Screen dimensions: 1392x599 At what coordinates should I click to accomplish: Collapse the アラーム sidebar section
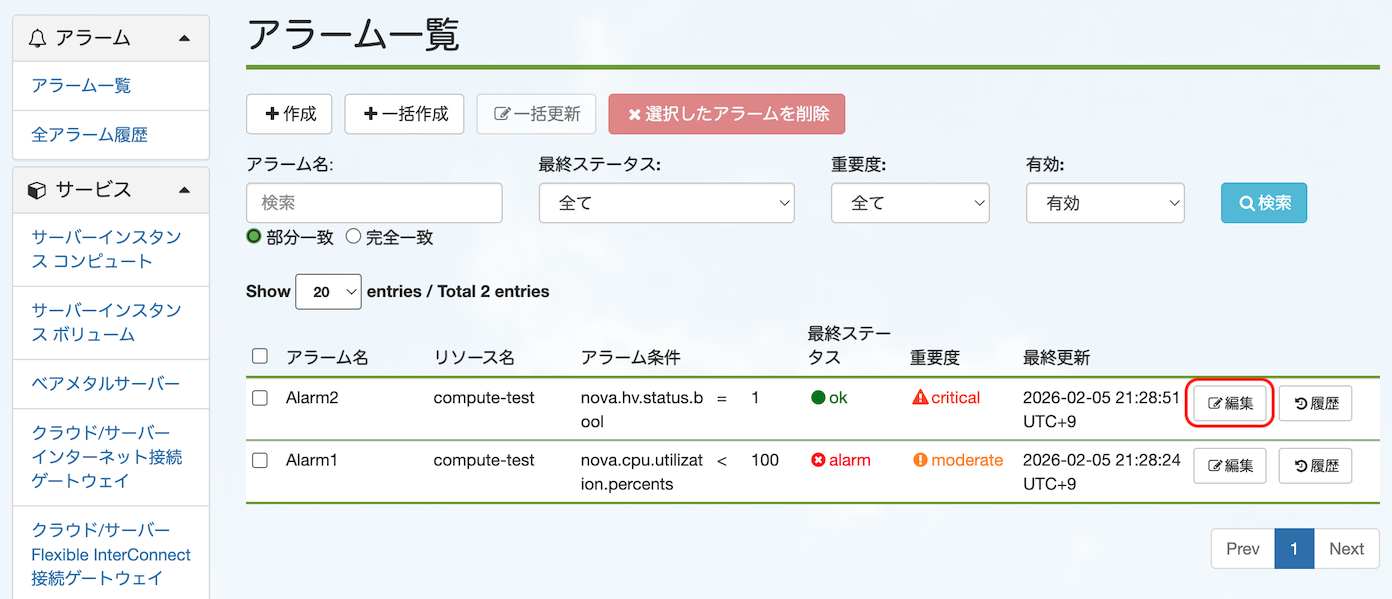click(x=183, y=36)
